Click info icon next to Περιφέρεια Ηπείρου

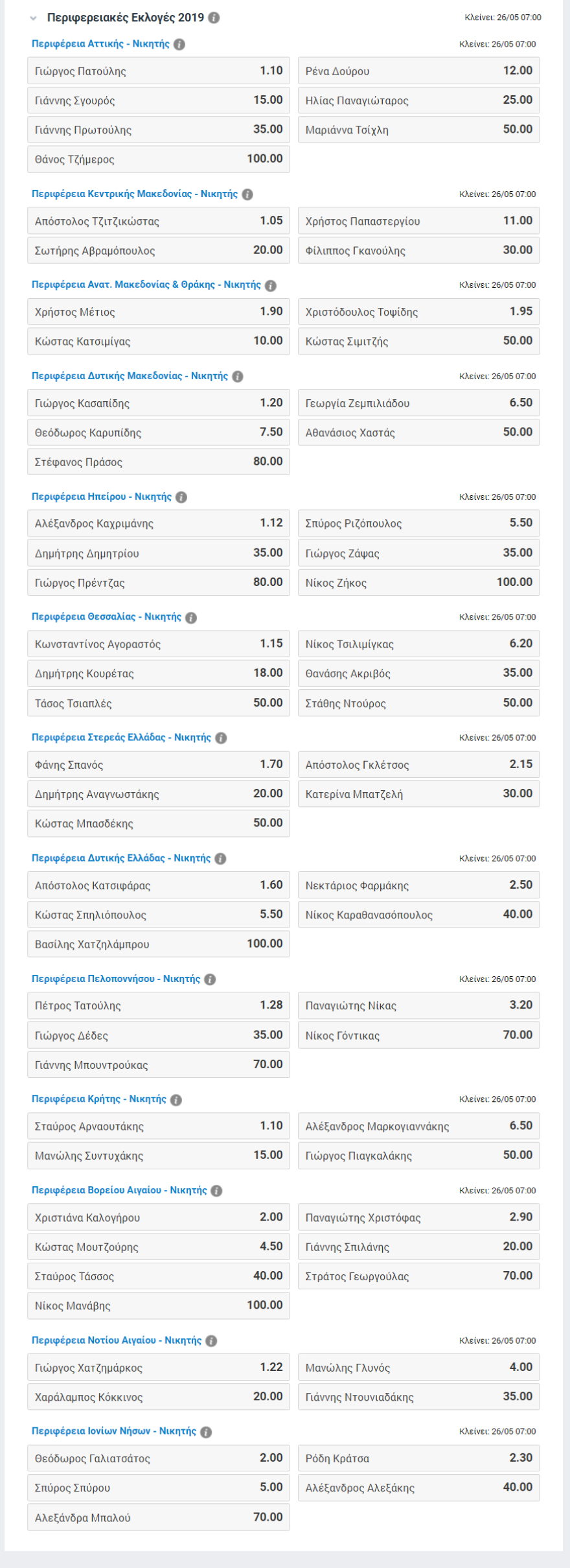tap(181, 497)
